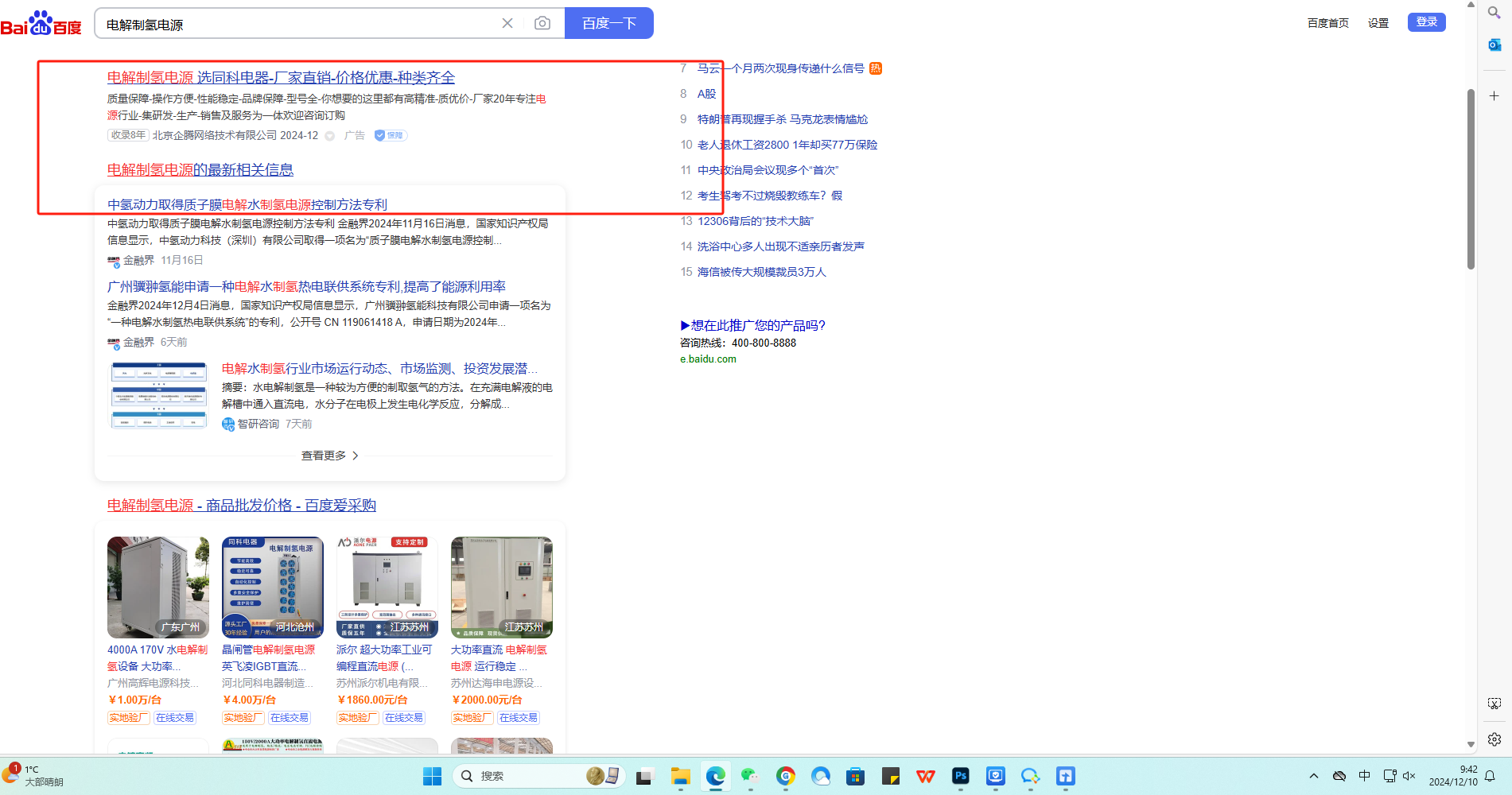Click the 登录 login button
This screenshot has height=795, width=1512.
(x=1426, y=22)
